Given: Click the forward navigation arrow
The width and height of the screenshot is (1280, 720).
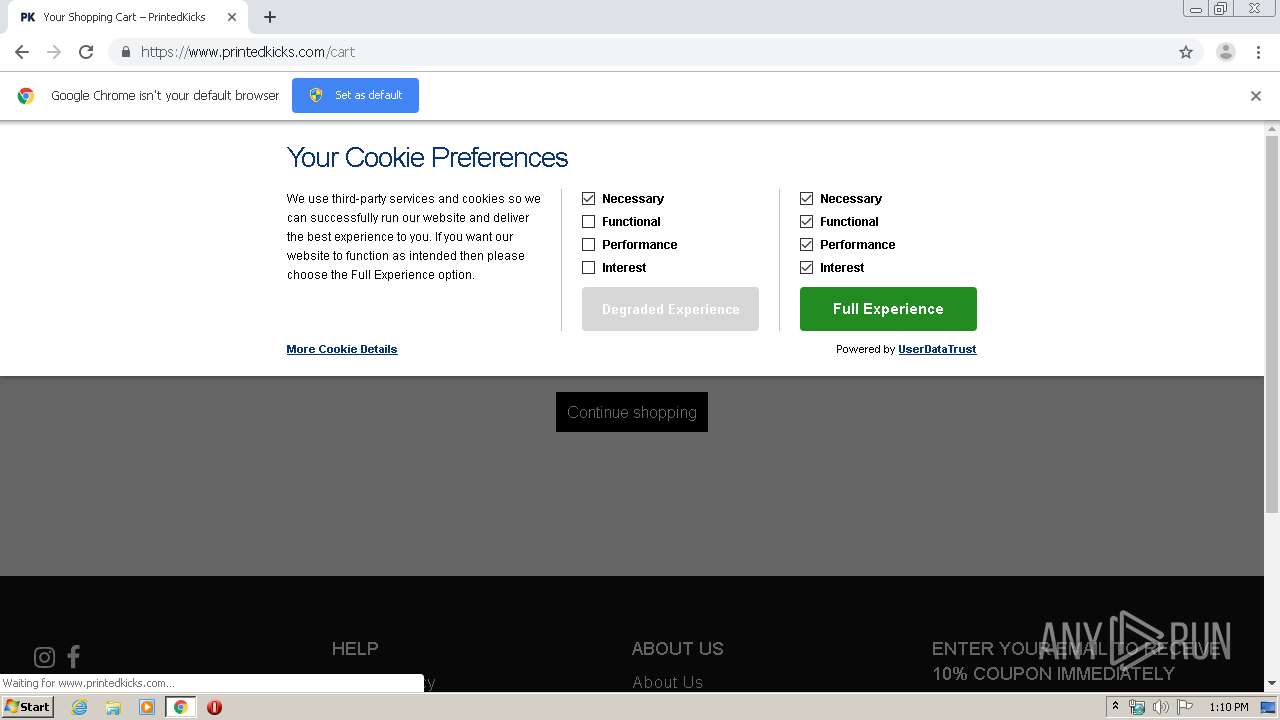Looking at the screenshot, I should [54, 52].
